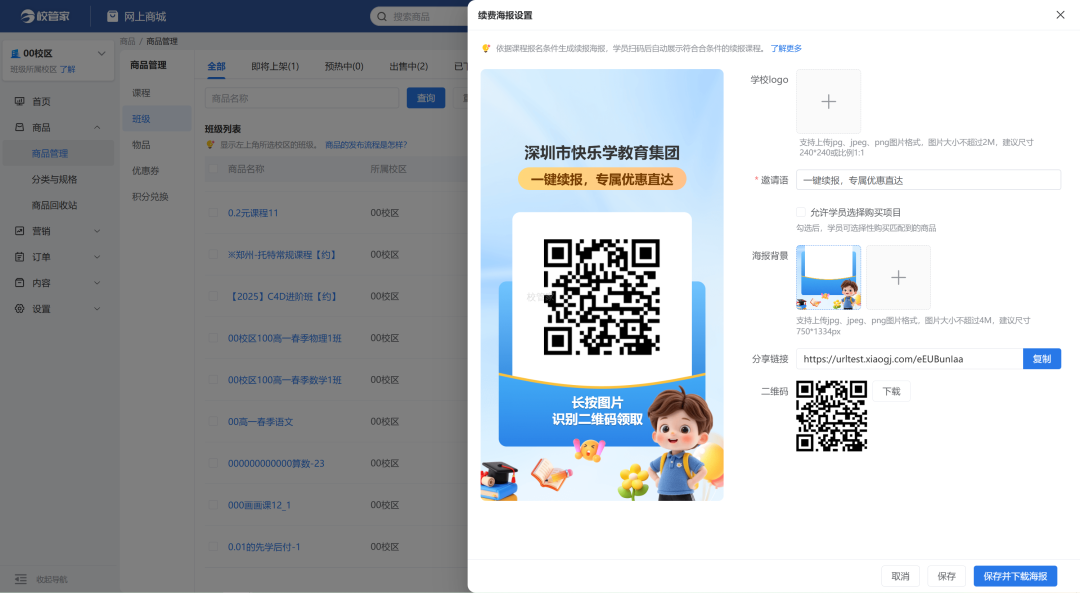
Task: Select the cartoon boy 海报背景 thumbnail
Action: 829,278
